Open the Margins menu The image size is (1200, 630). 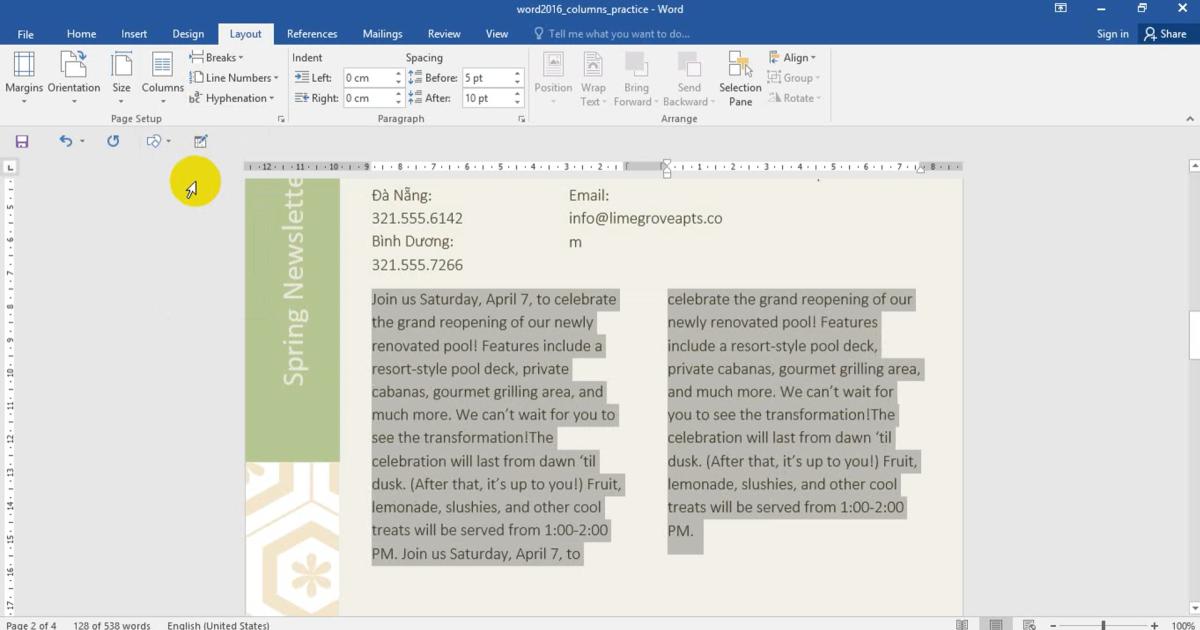tap(24, 77)
